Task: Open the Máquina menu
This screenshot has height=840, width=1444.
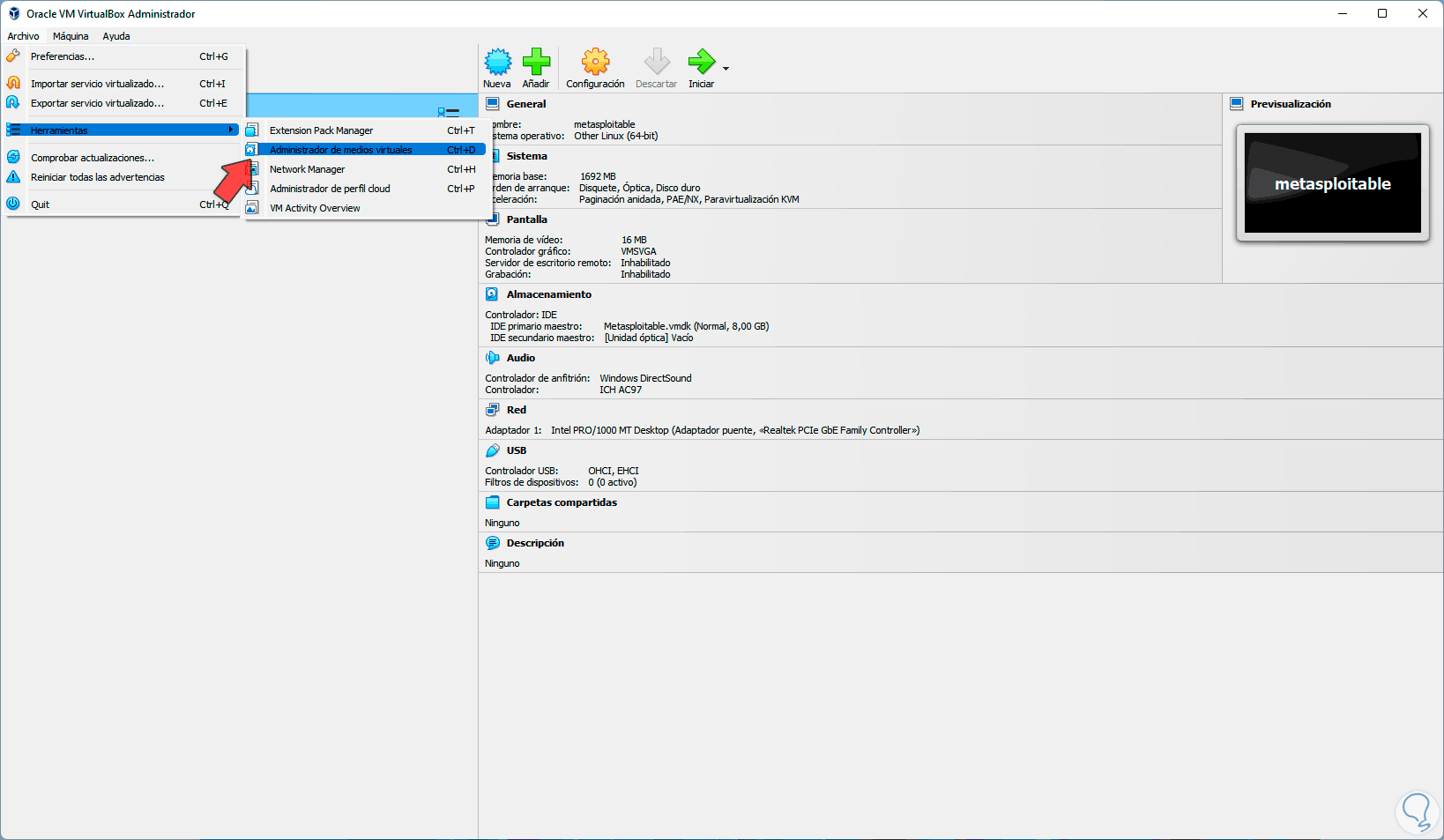Action: coord(71,36)
